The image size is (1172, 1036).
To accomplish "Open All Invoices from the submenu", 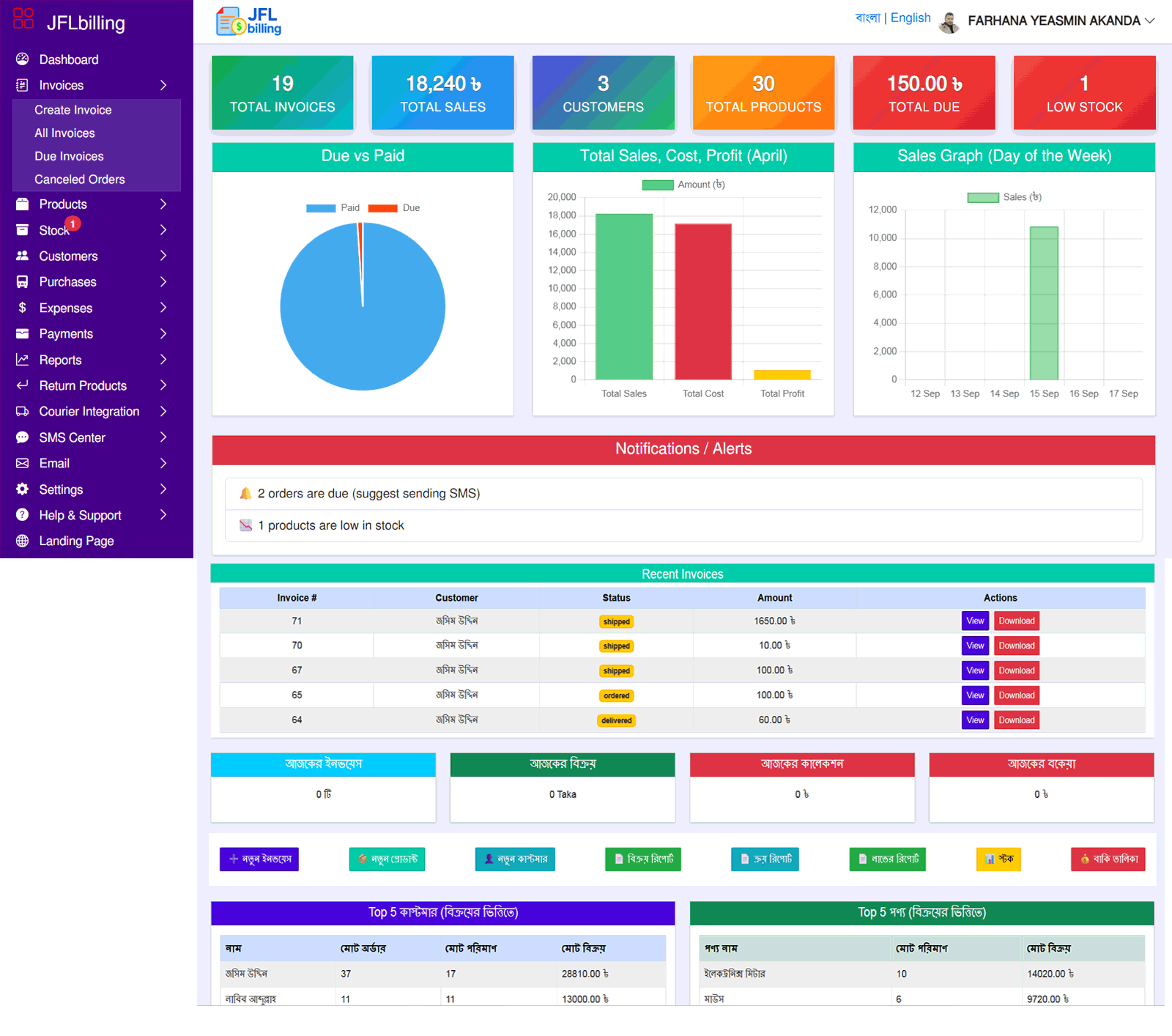I will pyautogui.click(x=64, y=133).
